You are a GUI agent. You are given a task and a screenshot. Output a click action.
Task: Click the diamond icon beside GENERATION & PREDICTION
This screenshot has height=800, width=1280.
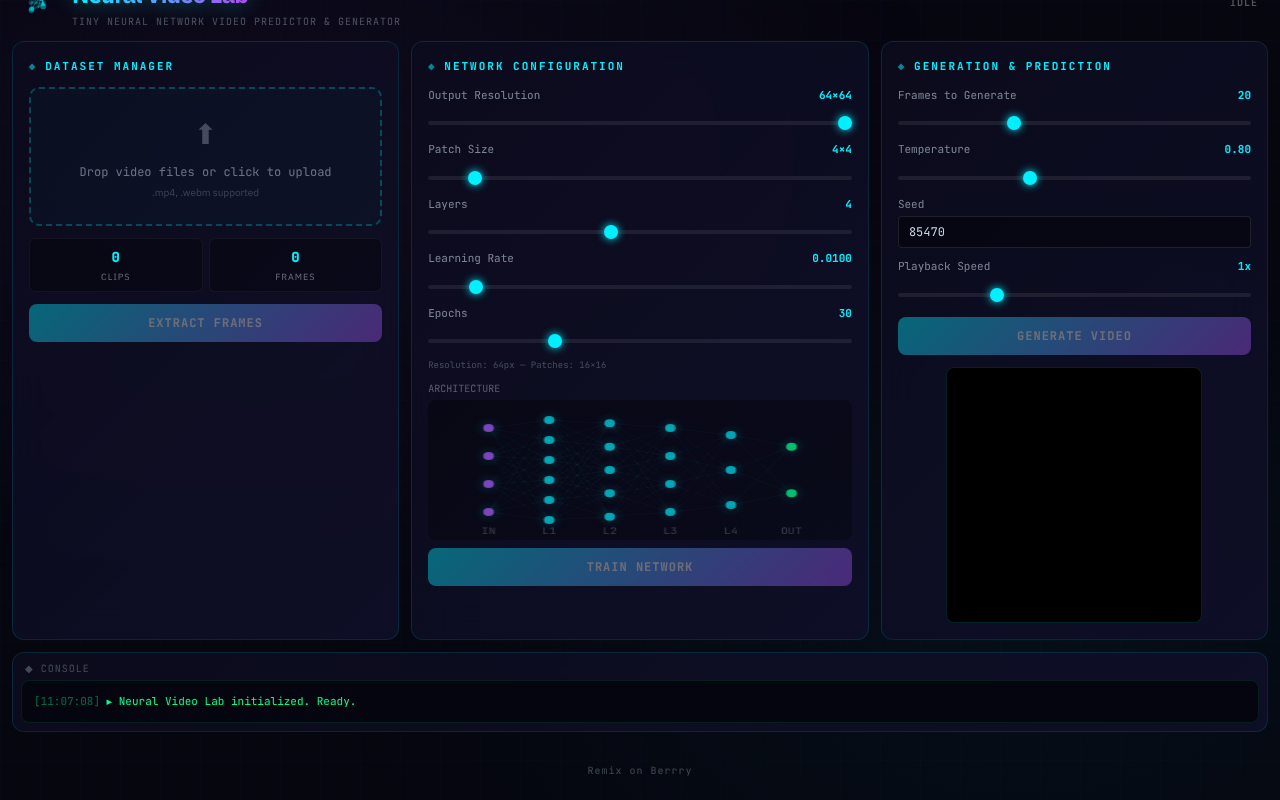click(x=901, y=66)
